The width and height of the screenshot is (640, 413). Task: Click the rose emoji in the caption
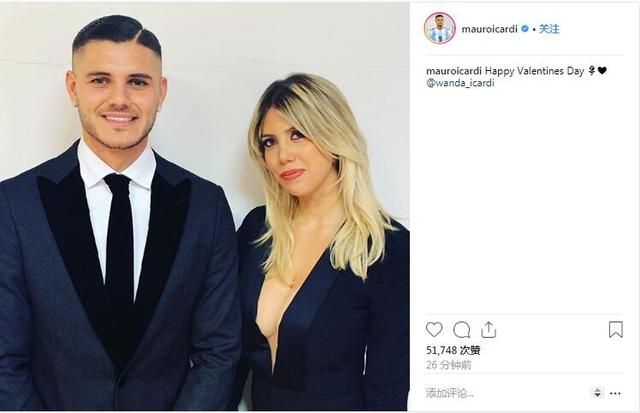[591, 71]
